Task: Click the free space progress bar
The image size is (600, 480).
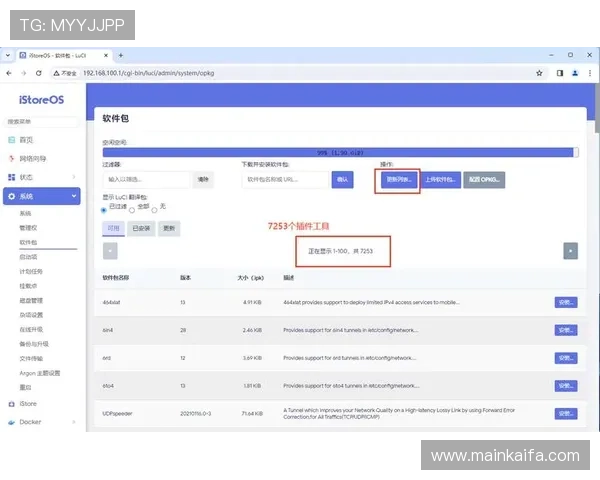Action: (x=340, y=152)
